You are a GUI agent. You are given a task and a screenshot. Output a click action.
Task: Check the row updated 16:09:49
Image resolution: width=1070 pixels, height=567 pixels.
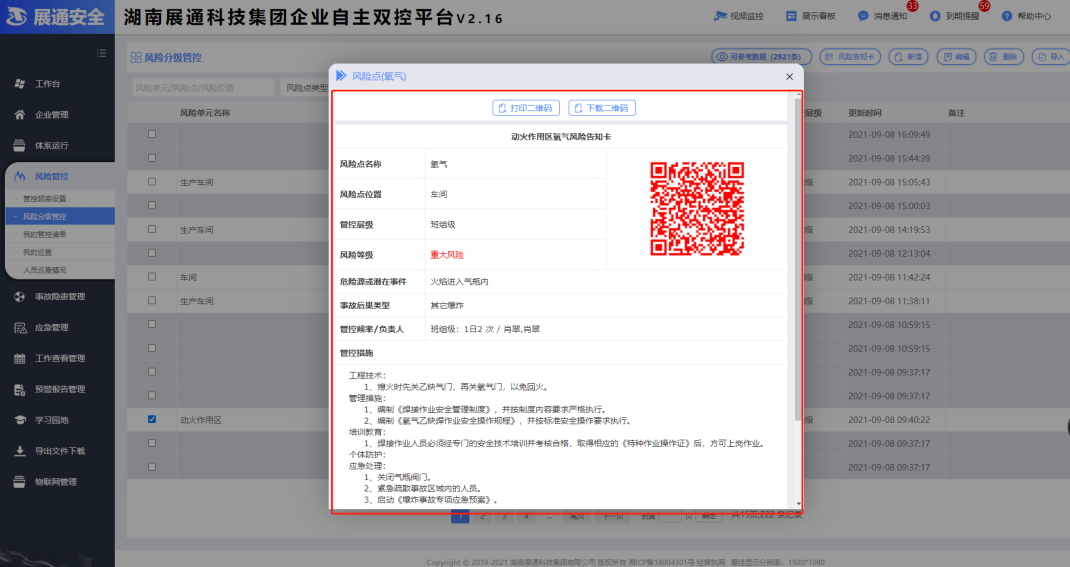(x=151, y=134)
